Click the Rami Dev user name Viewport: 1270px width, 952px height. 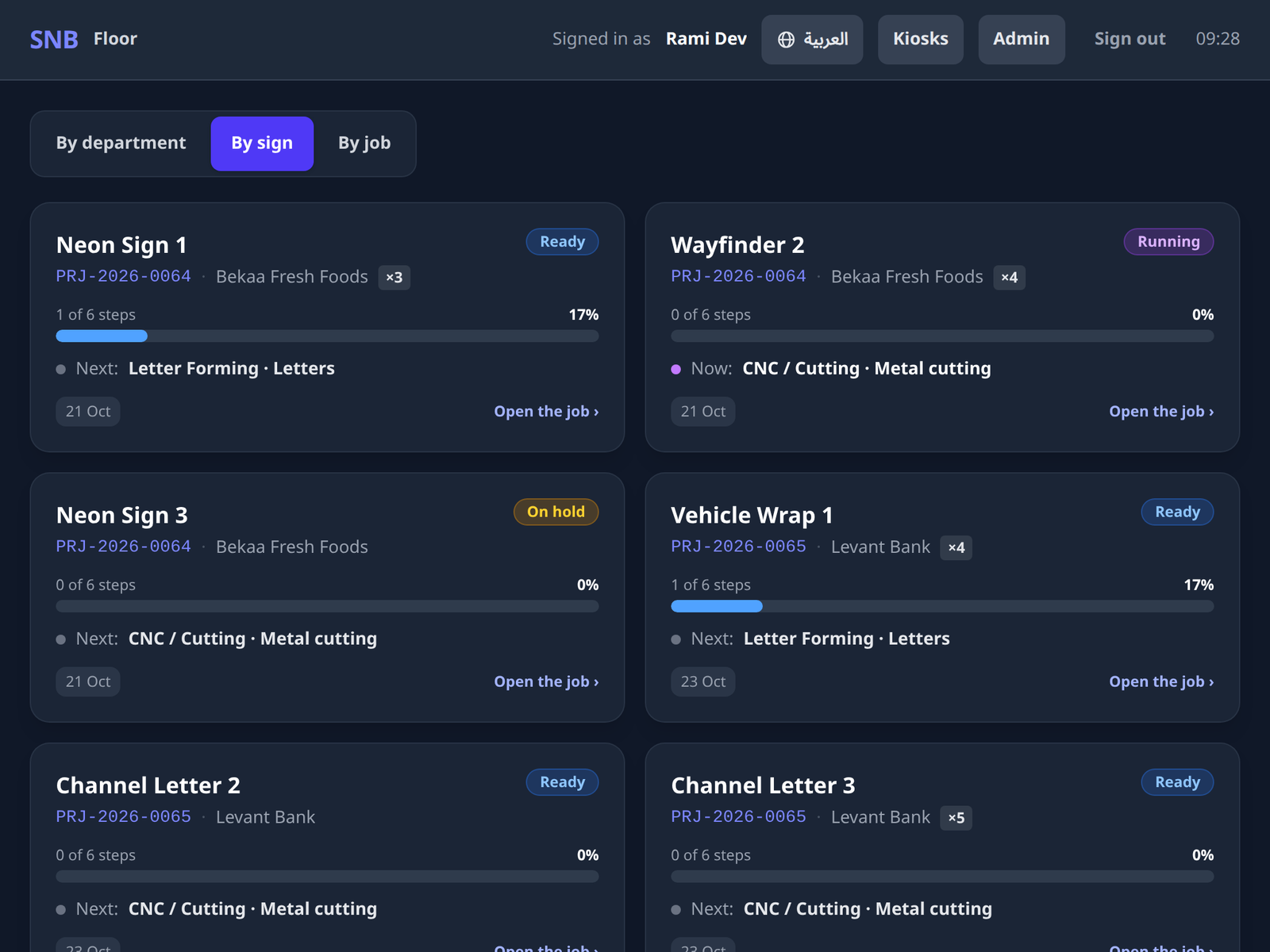tap(706, 39)
